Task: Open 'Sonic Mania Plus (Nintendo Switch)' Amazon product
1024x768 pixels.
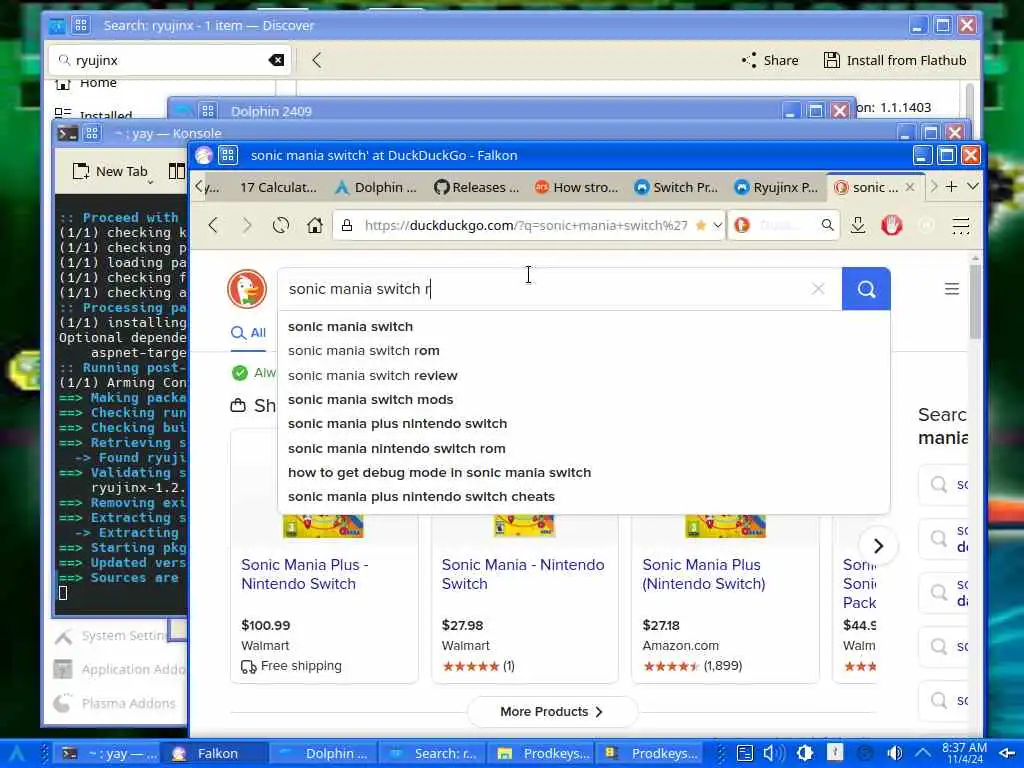Action: (x=703, y=574)
